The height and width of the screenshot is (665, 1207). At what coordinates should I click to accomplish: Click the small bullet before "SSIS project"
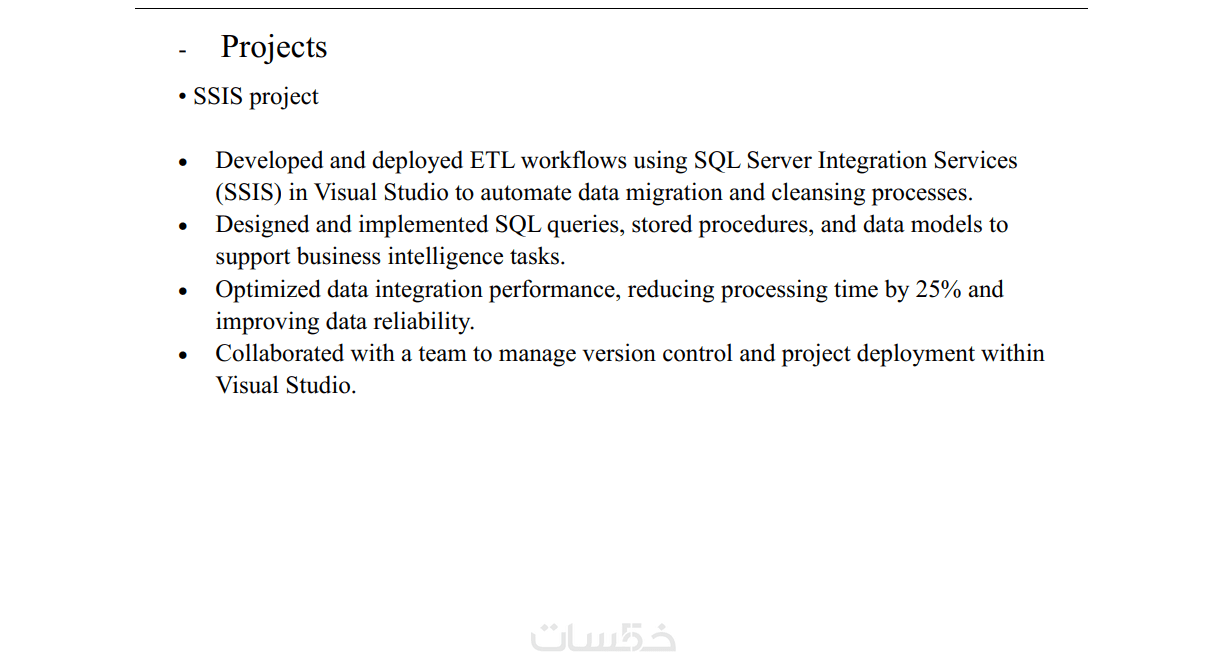183,97
